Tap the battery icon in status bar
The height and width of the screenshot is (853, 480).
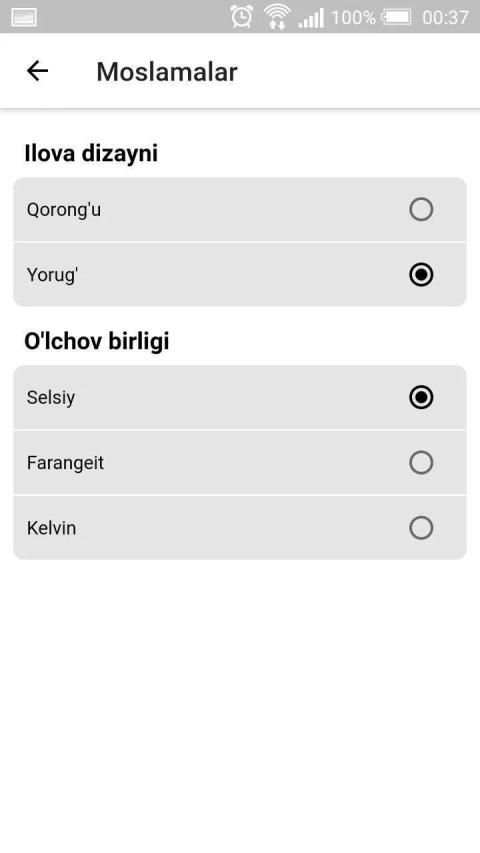coord(397,17)
